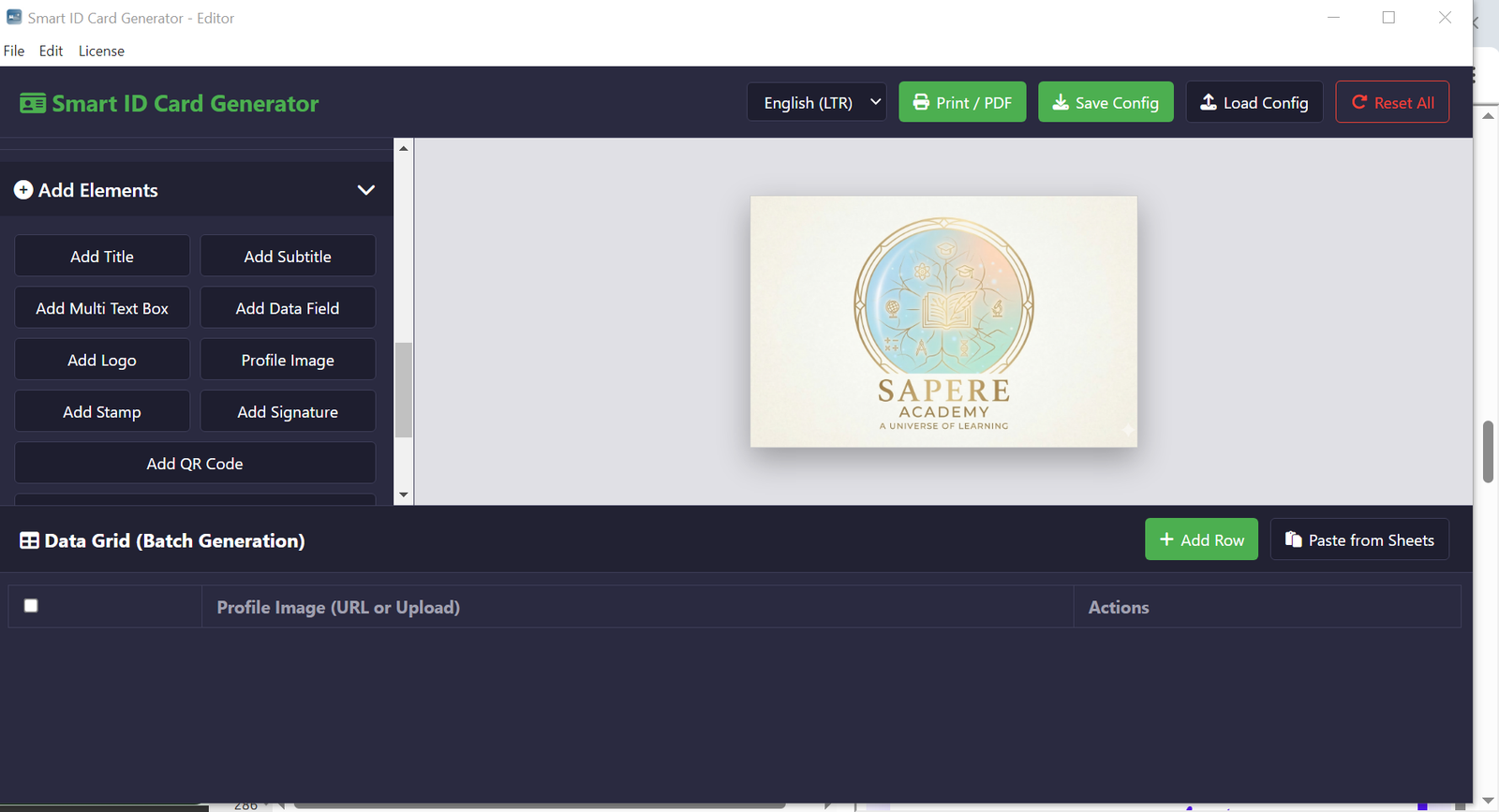
Task: Collapse the Add Elements section chevron
Action: pyautogui.click(x=365, y=190)
